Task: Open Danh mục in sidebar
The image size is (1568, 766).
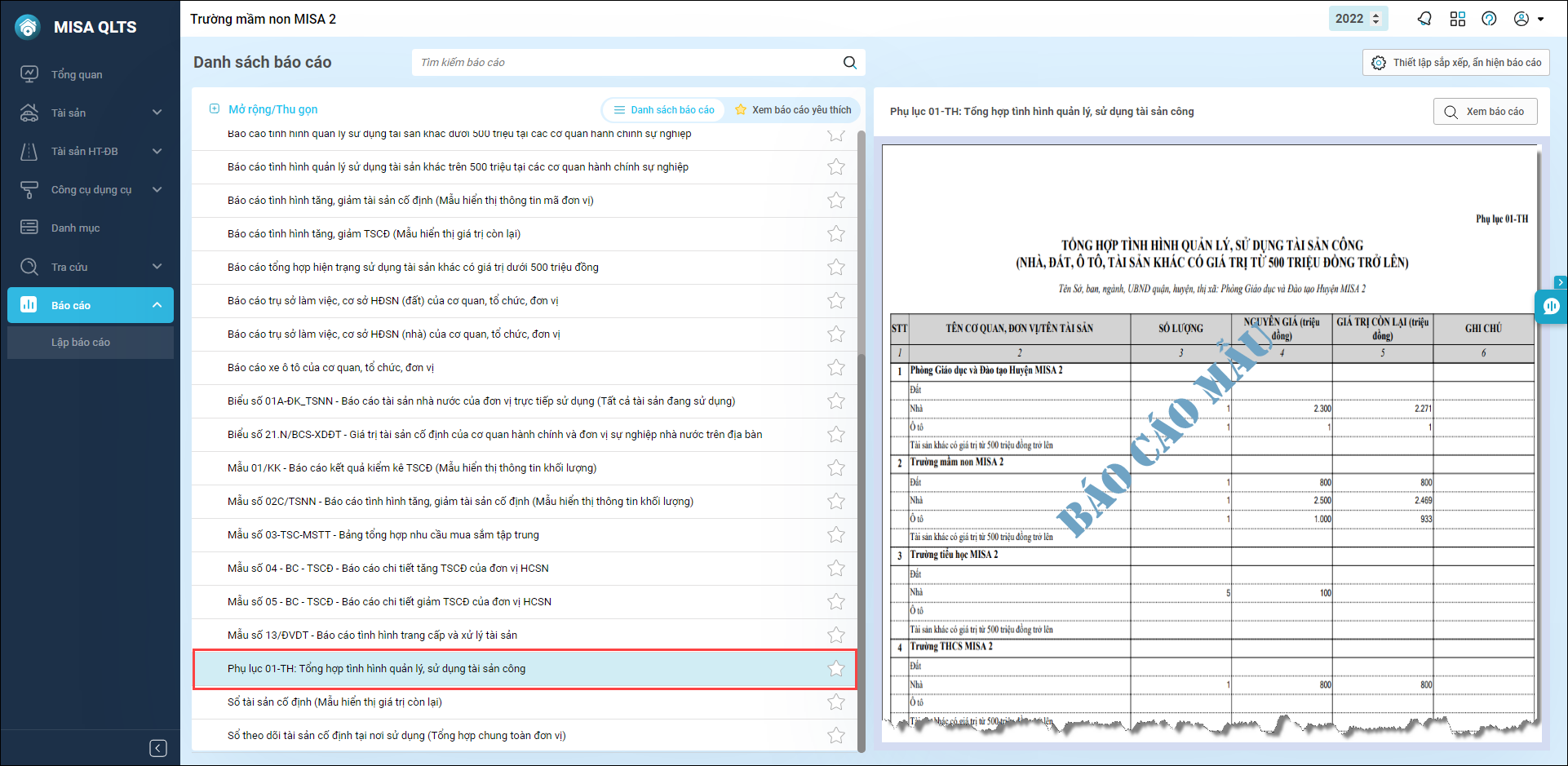Action: (90, 228)
